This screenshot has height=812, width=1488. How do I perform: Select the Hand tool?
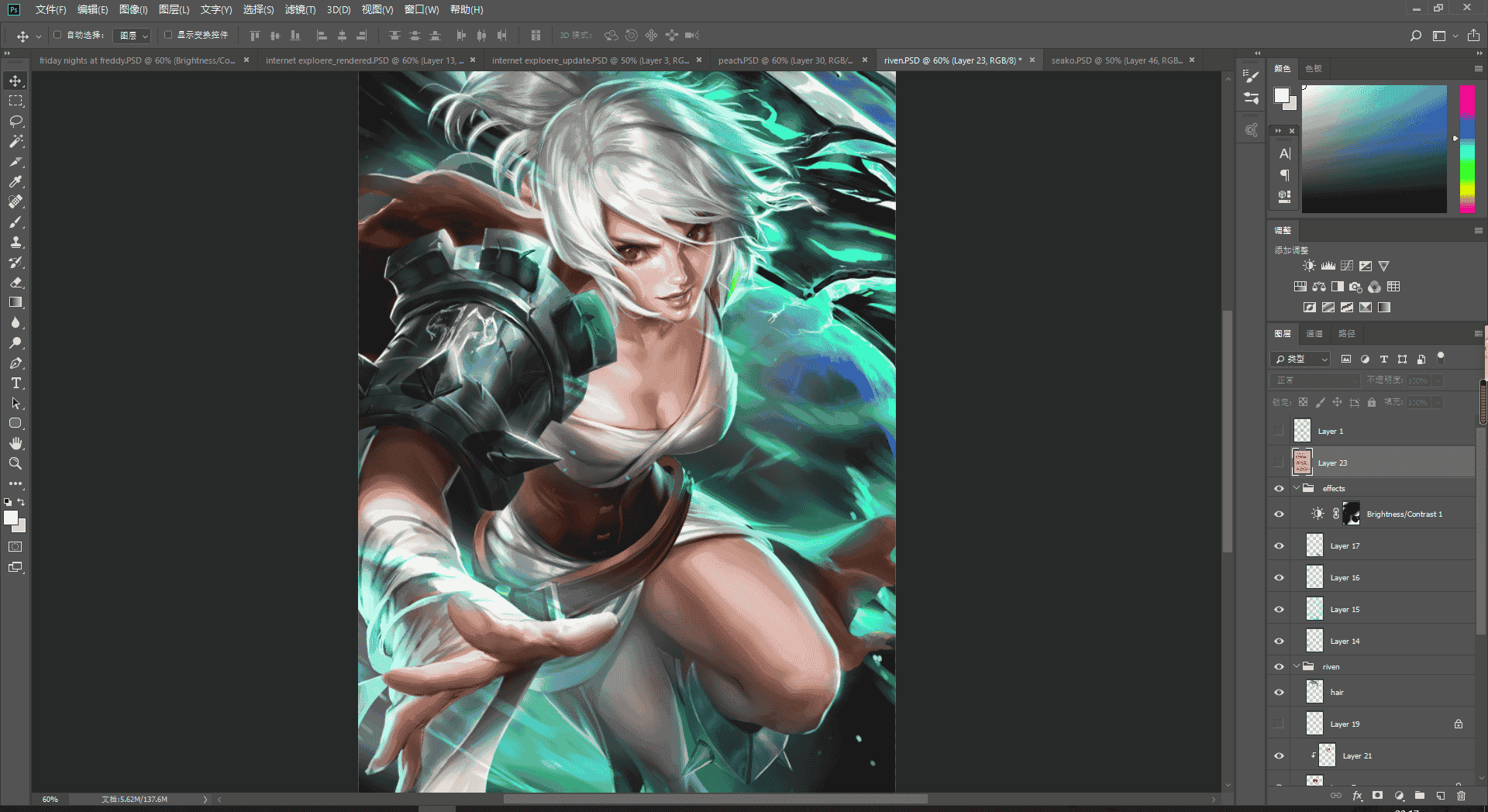pyautogui.click(x=15, y=443)
